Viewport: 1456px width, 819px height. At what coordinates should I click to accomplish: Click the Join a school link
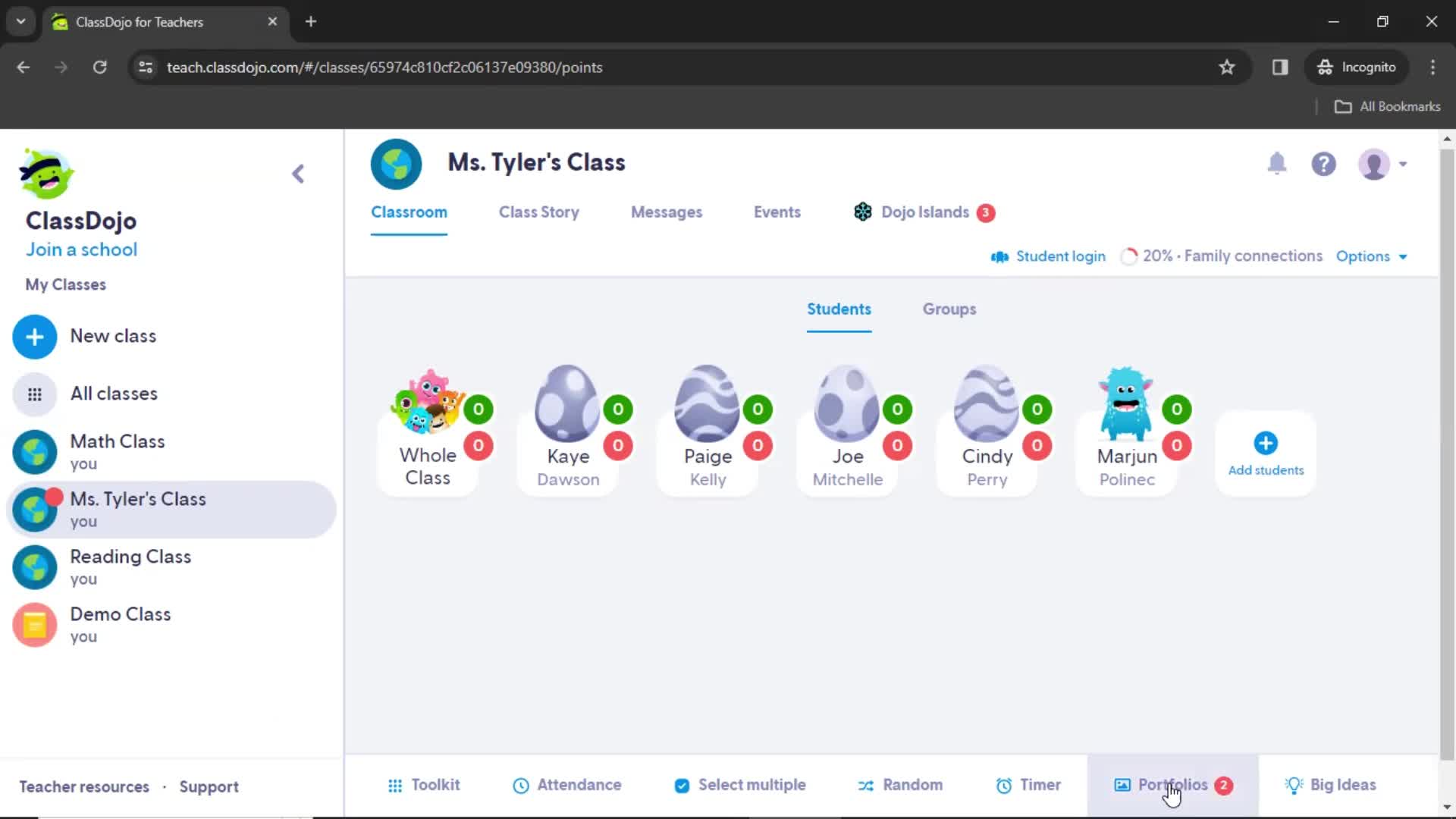point(82,249)
